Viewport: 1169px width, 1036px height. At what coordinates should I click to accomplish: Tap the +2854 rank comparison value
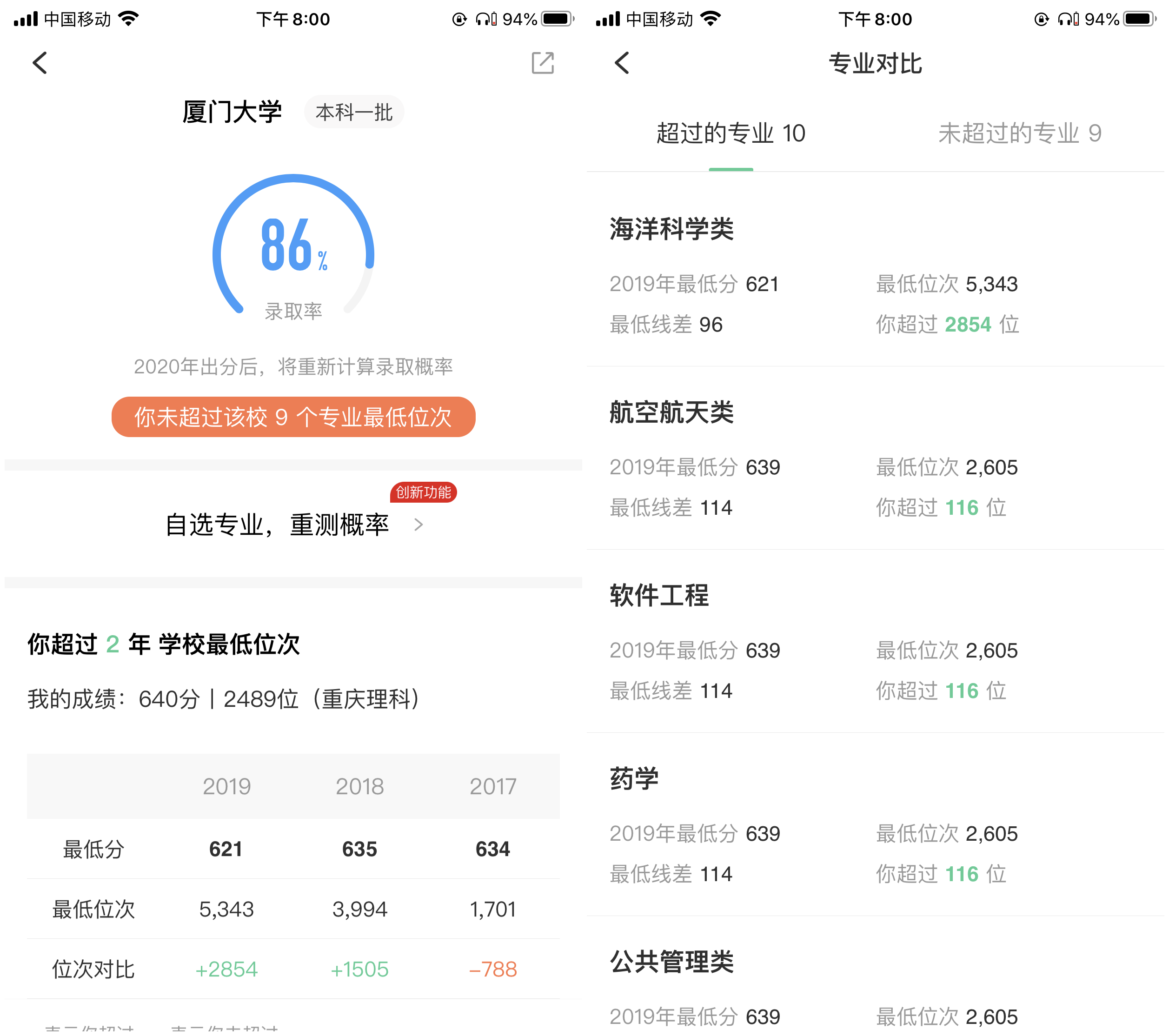click(226, 969)
